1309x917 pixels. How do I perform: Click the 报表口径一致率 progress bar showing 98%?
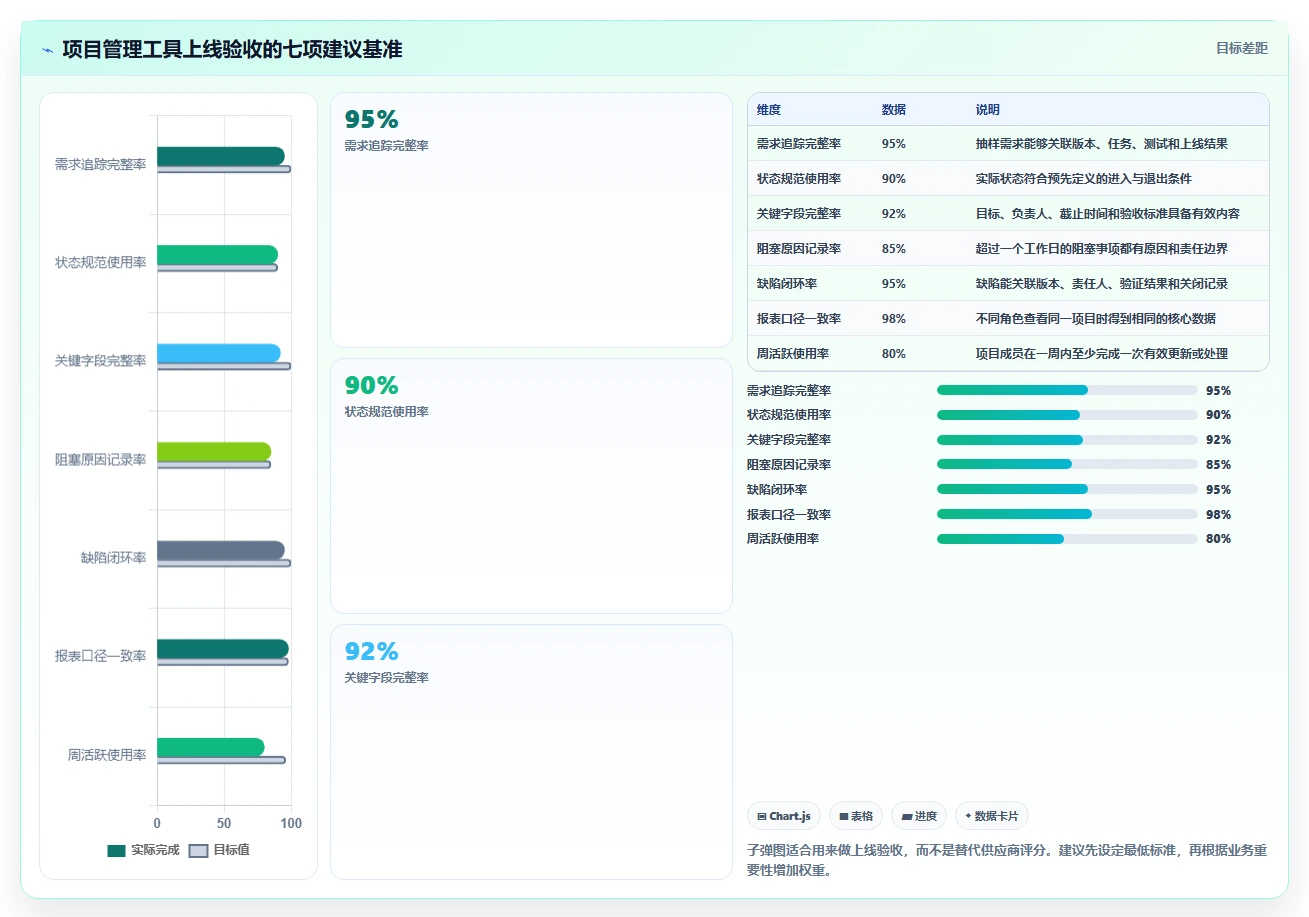(1067, 514)
